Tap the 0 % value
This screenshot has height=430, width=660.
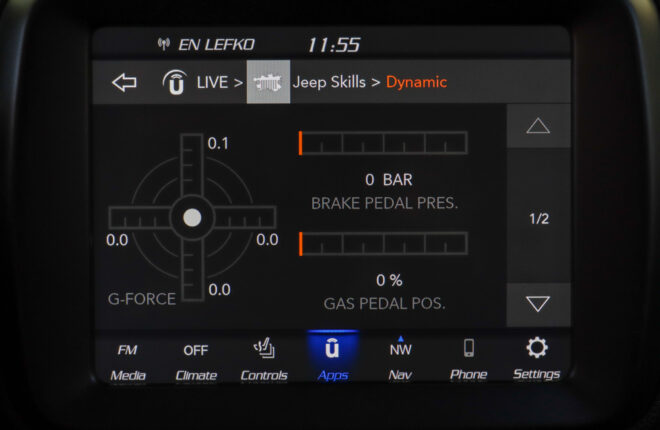[389, 280]
